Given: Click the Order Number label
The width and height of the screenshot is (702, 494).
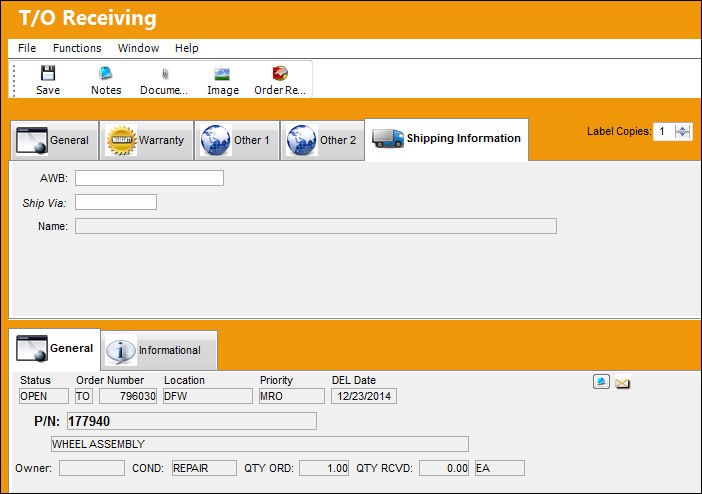Looking at the screenshot, I should pyautogui.click(x=110, y=380).
